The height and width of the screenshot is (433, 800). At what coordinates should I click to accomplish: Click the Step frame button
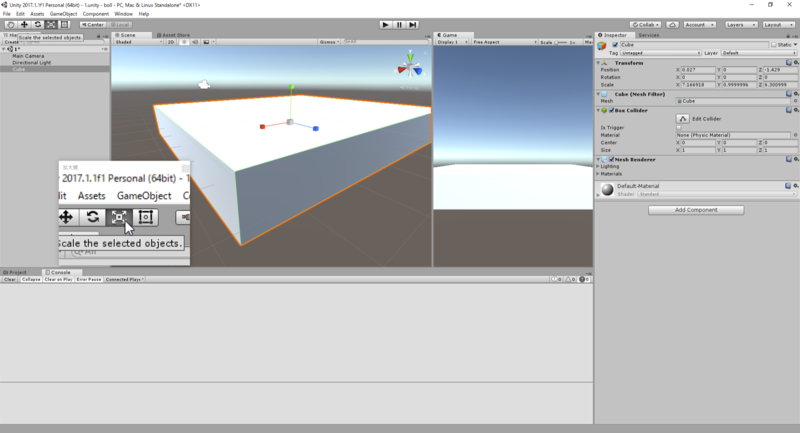(x=413, y=24)
